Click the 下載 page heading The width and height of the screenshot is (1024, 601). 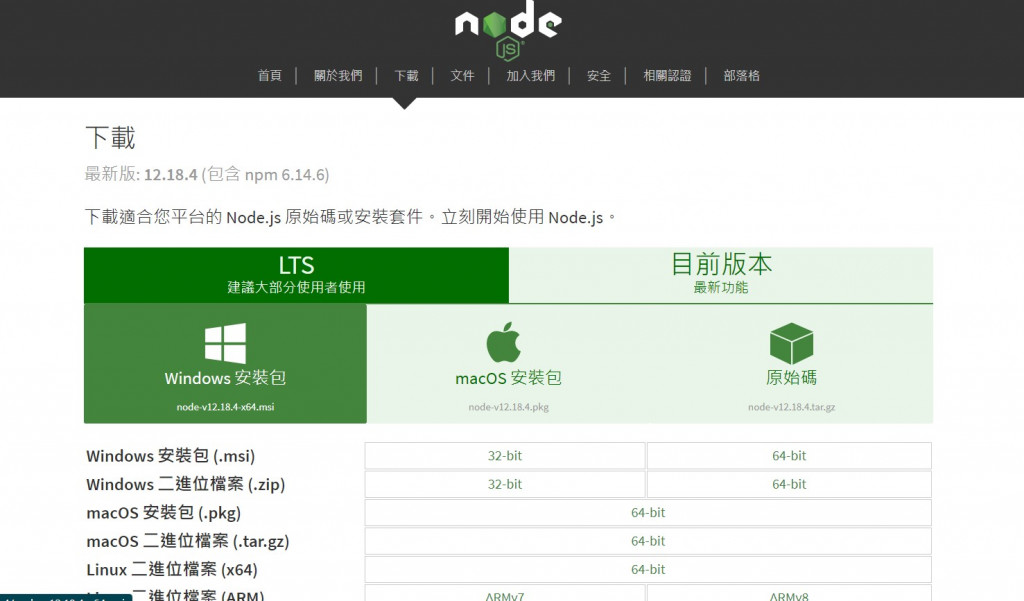[x=110, y=138]
